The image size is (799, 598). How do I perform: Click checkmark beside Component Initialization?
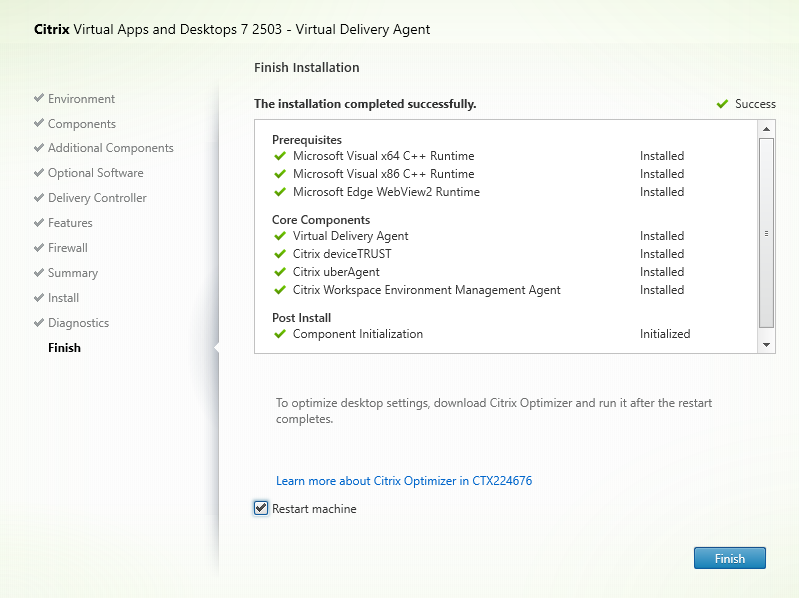tap(280, 334)
